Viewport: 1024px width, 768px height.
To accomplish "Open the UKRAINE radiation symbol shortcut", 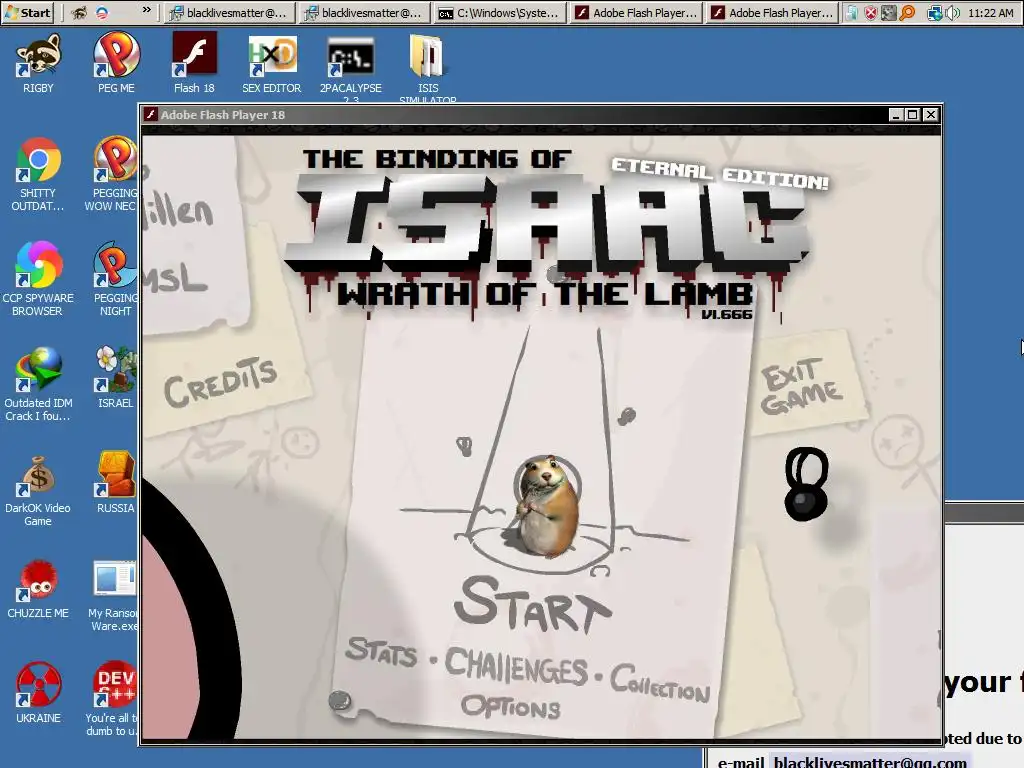I will click(x=39, y=694).
